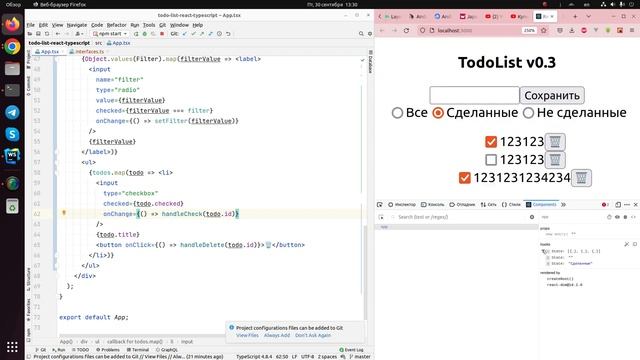Image resolution: width=640 pixels, height=360 pixels.
Task: Uncheck the first 123123 todo checkbox
Action: point(491,142)
